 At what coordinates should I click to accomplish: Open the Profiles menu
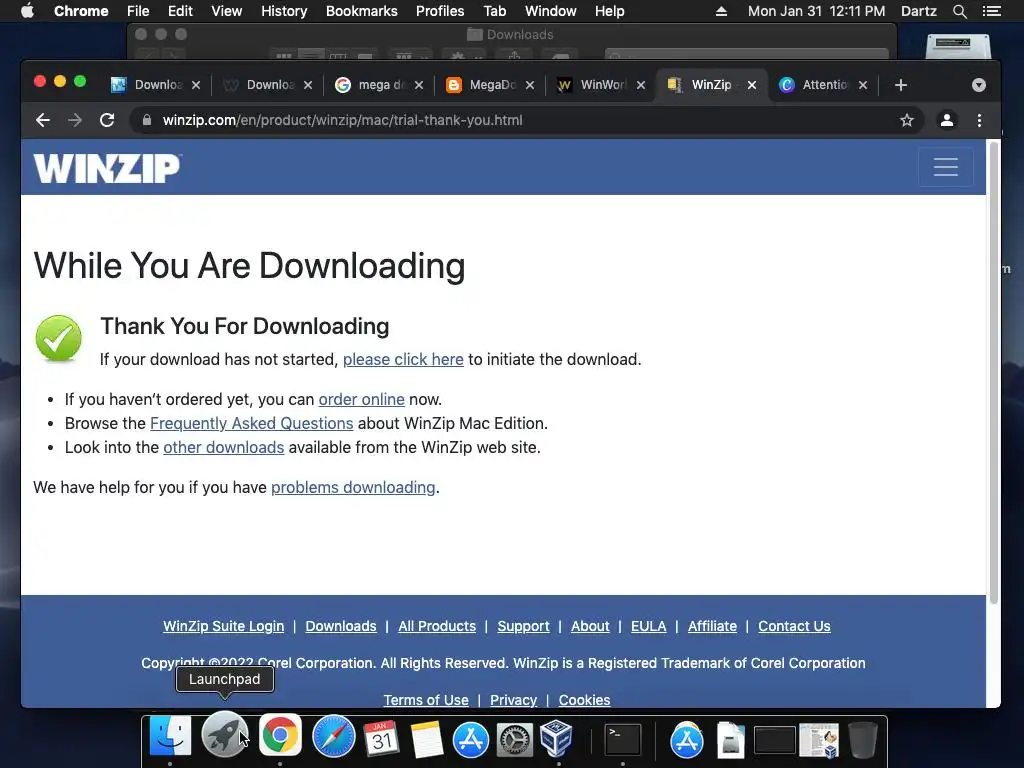pyautogui.click(x=440, y=11)
